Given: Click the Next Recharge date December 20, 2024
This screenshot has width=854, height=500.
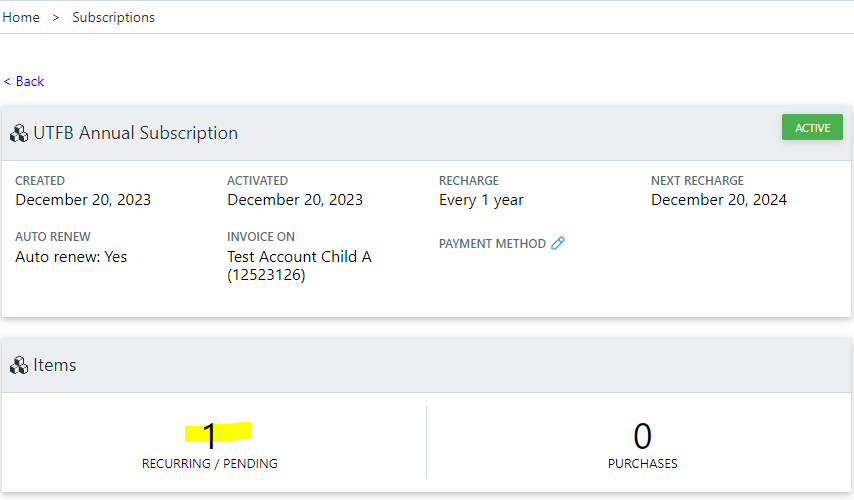Looking at the screenshot, I should (x=718, y=200).
